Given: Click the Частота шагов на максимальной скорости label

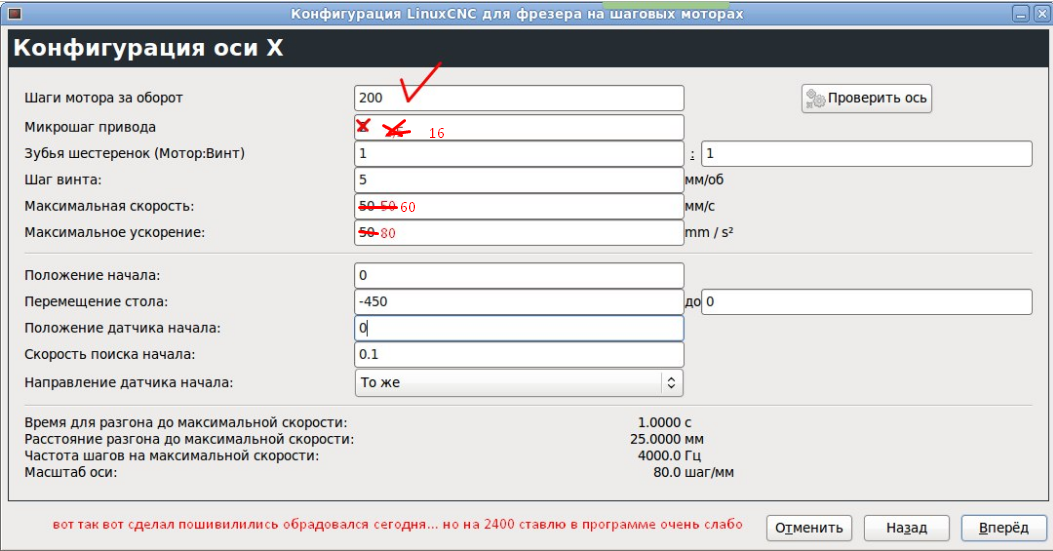Looking at the screenshot, I should tap(172, 456).
